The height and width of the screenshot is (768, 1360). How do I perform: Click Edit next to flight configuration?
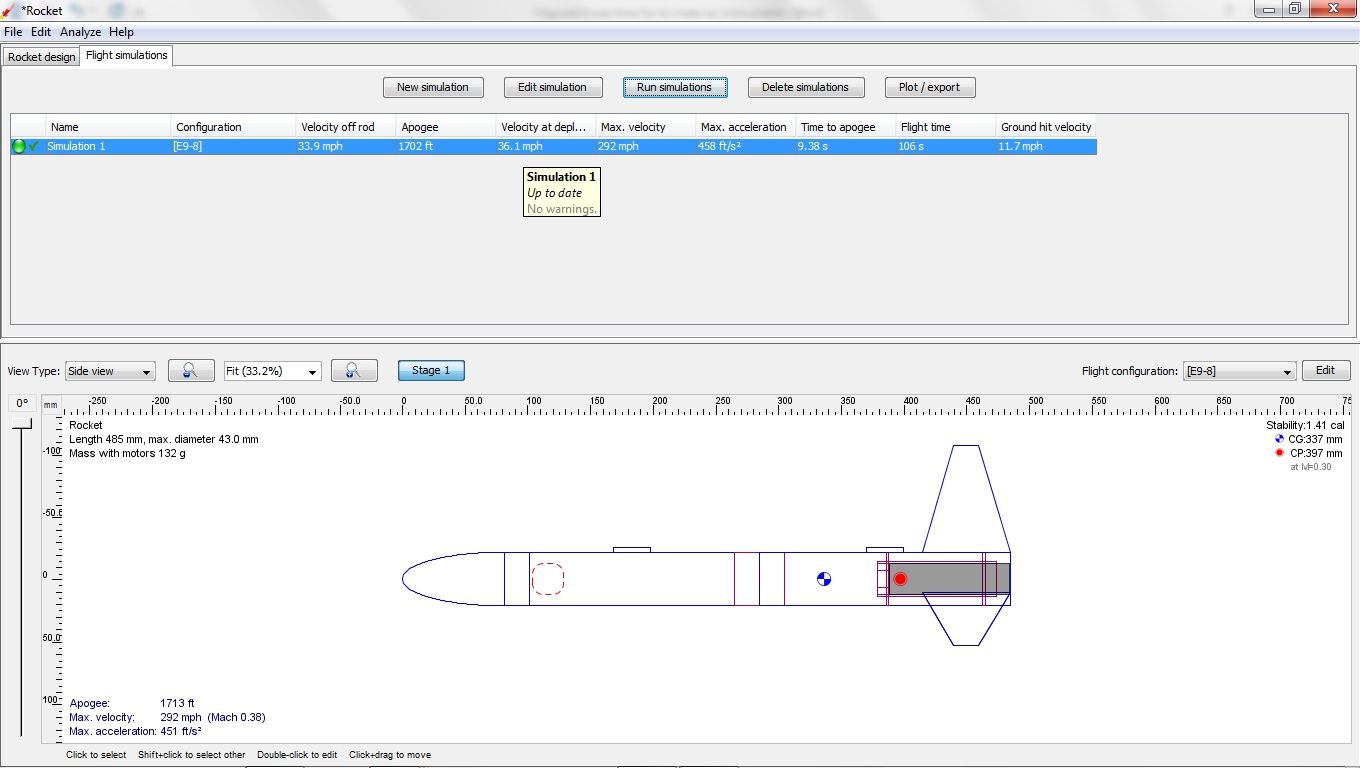(x=1326, y=370)
